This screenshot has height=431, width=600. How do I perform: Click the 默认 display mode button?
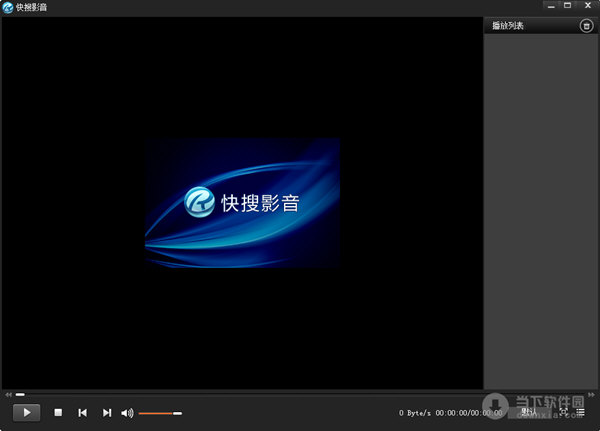pos(529,411)
